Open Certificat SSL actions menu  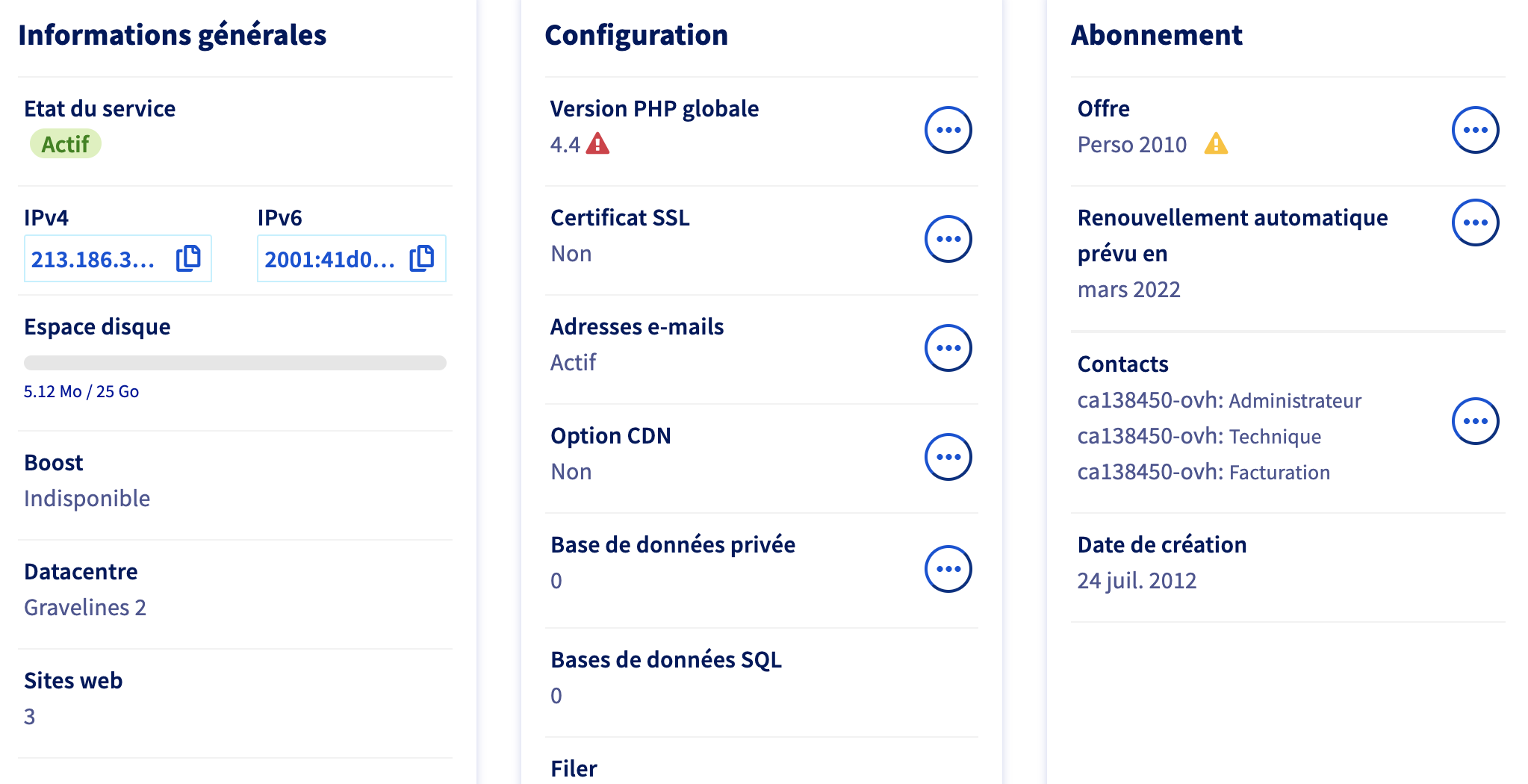948,239
